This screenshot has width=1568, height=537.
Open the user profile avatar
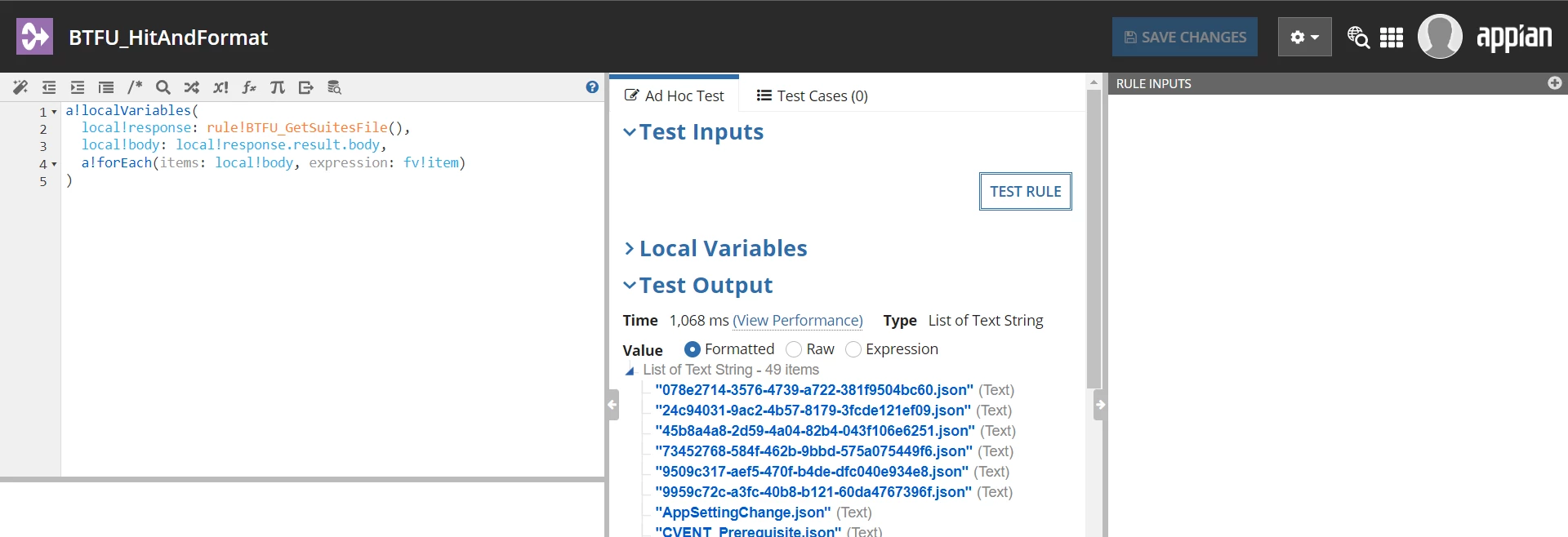pyautogui.click(x=1440, y=37)
